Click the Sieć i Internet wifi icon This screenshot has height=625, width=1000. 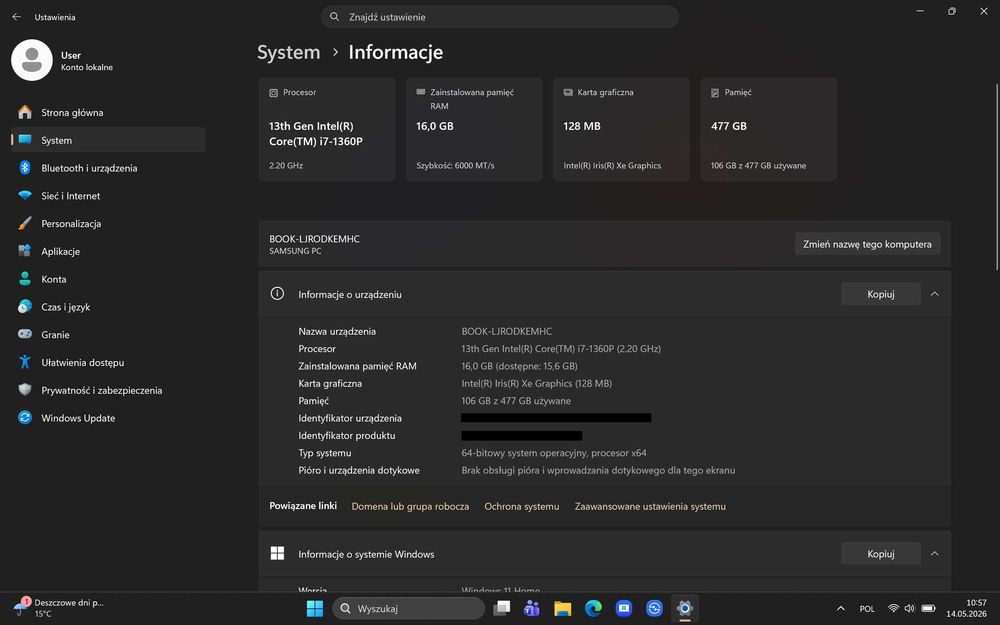[25, 196]
